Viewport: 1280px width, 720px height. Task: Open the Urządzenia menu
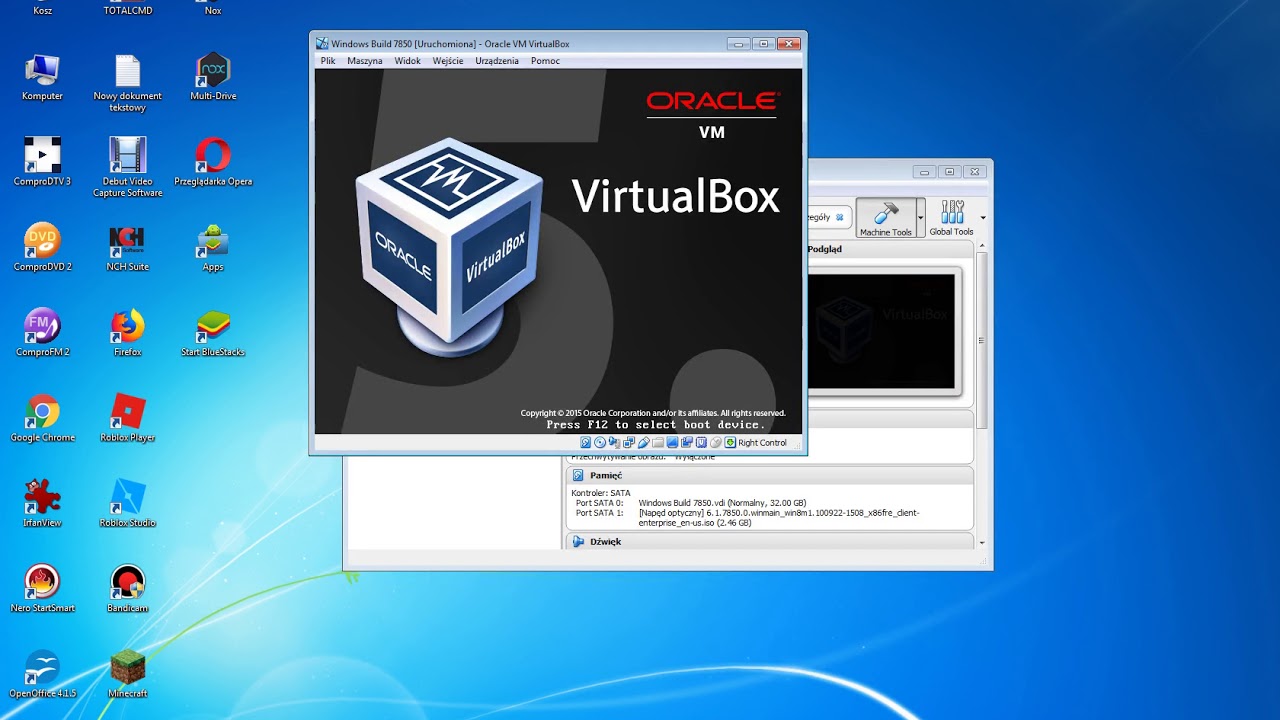click(x=497, y=61)
